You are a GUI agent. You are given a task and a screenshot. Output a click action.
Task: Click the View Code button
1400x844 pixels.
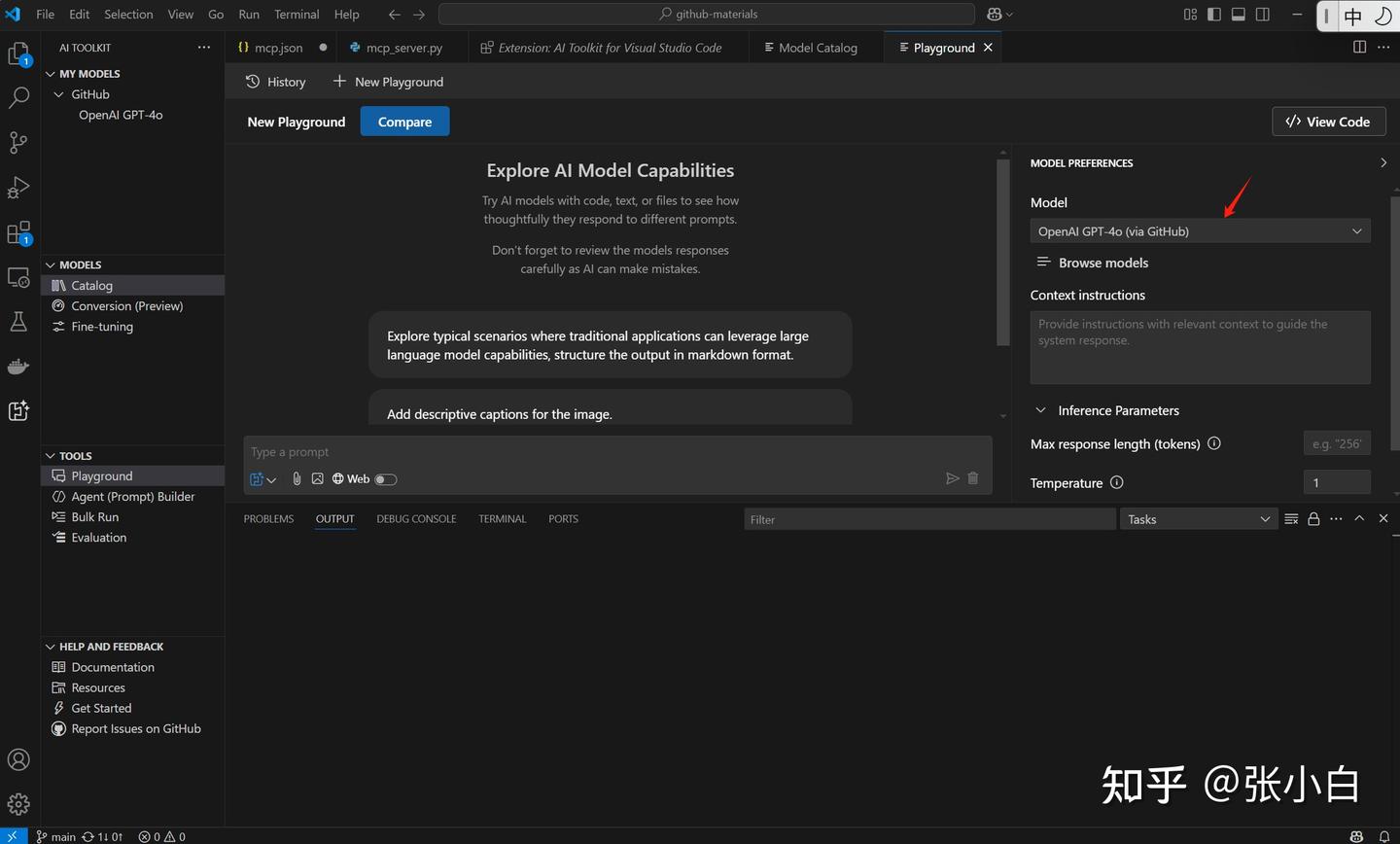(x=1328, y=122)
